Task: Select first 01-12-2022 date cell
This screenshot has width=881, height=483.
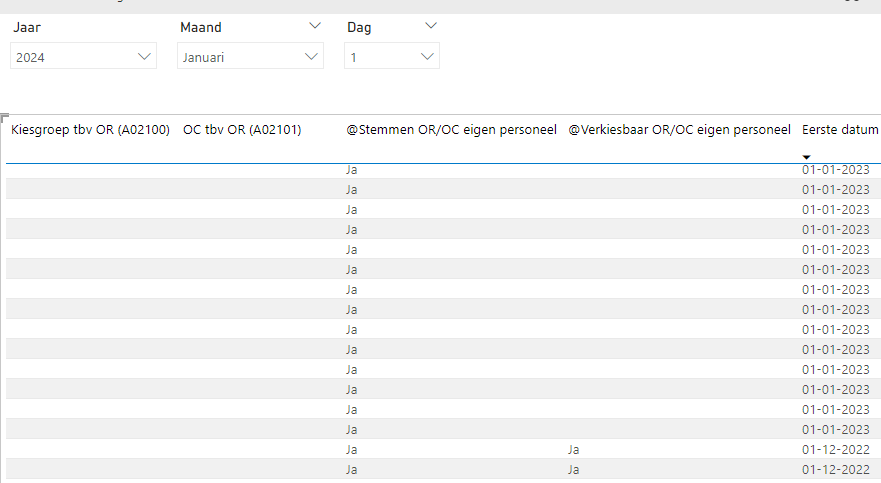Action: click(835, 450)
